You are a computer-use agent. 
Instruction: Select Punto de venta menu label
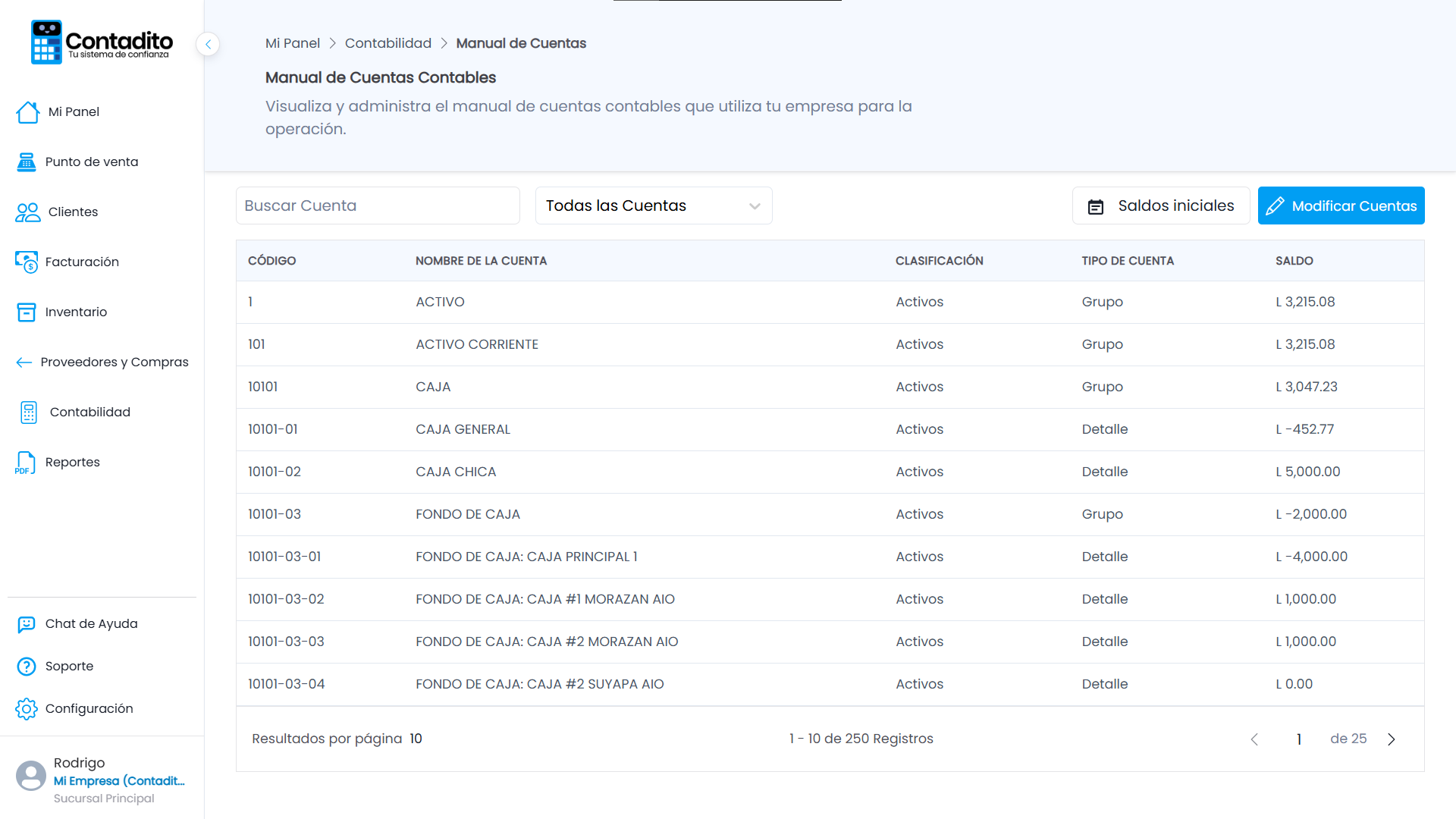(x=92, y=162)
